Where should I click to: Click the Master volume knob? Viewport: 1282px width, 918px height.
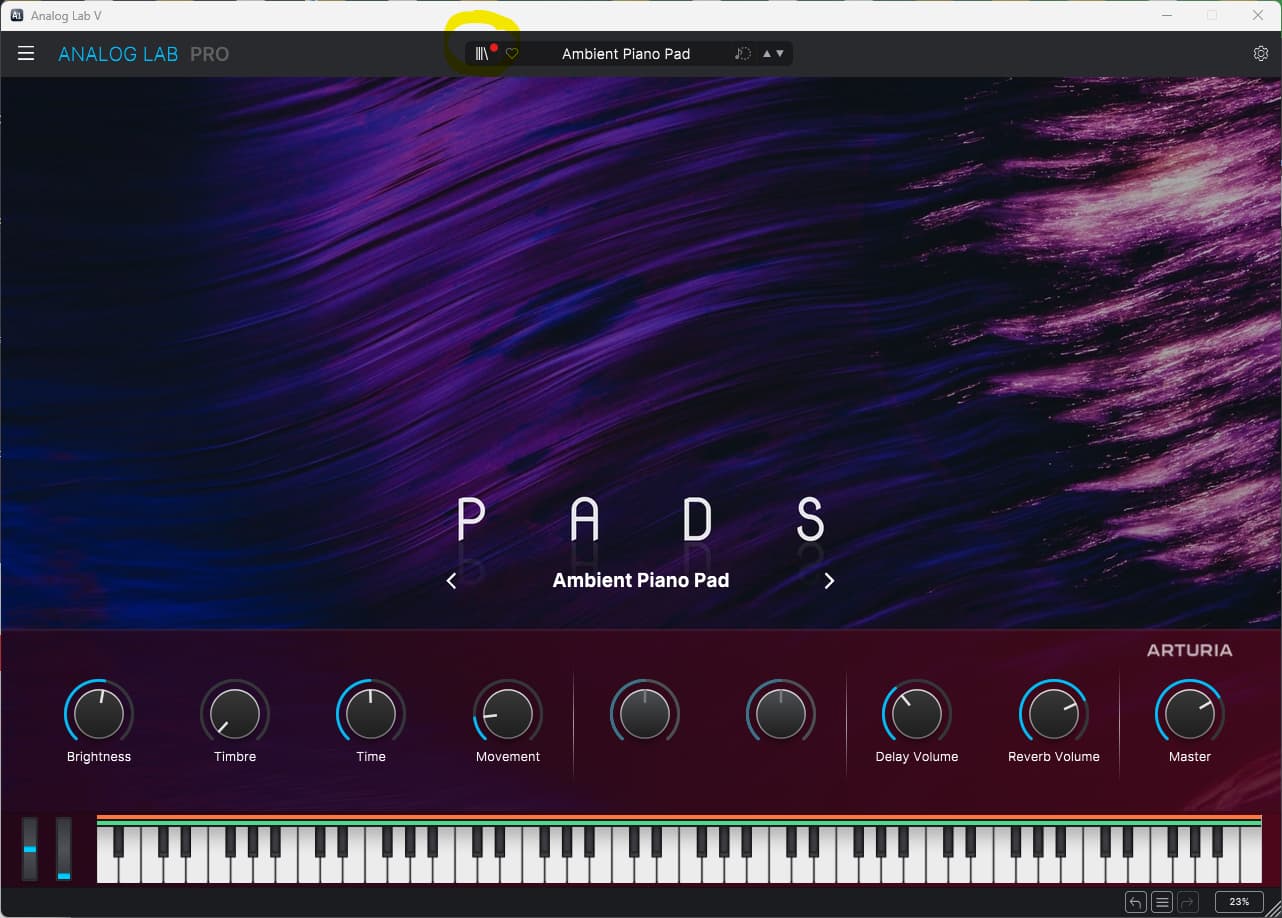click(x=1189, y=714)
